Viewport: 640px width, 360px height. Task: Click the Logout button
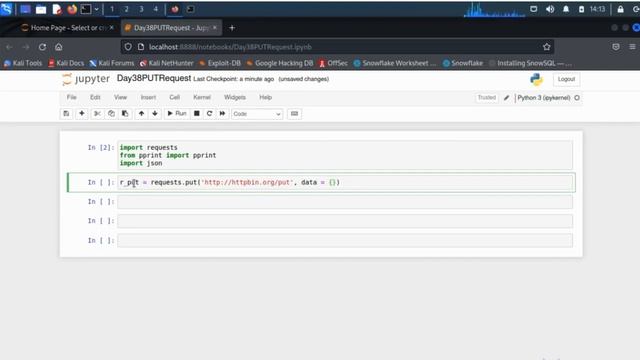point(566,79)
